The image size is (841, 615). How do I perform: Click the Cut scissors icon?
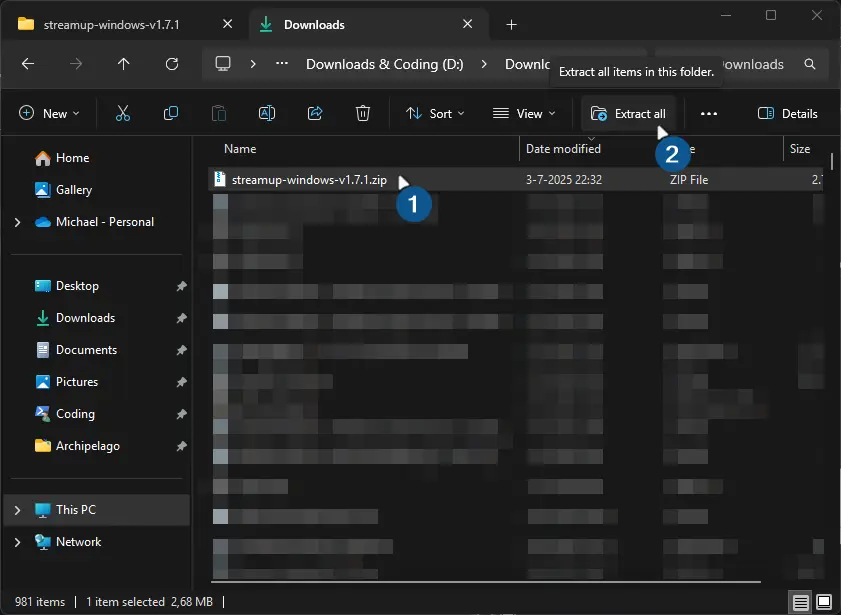pyautogui.click(x=123, y=114)
